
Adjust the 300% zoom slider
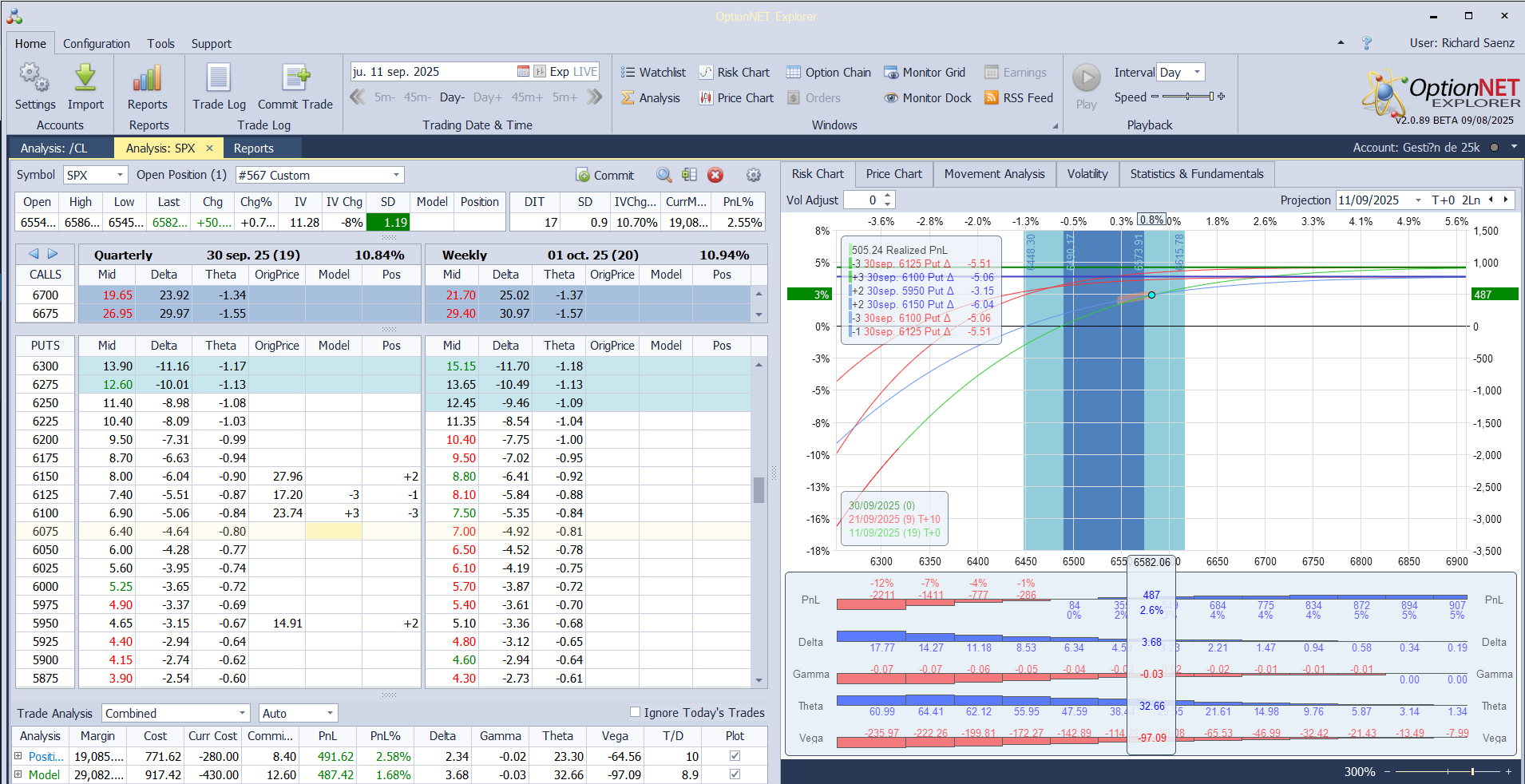tap(1447, 771)
